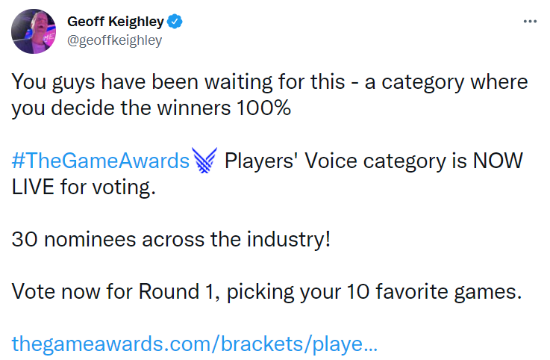The height and width of the screenshot is (360, 550).
Task: Open Geoff Keighley's profile picture
Action: coord(34,32)
